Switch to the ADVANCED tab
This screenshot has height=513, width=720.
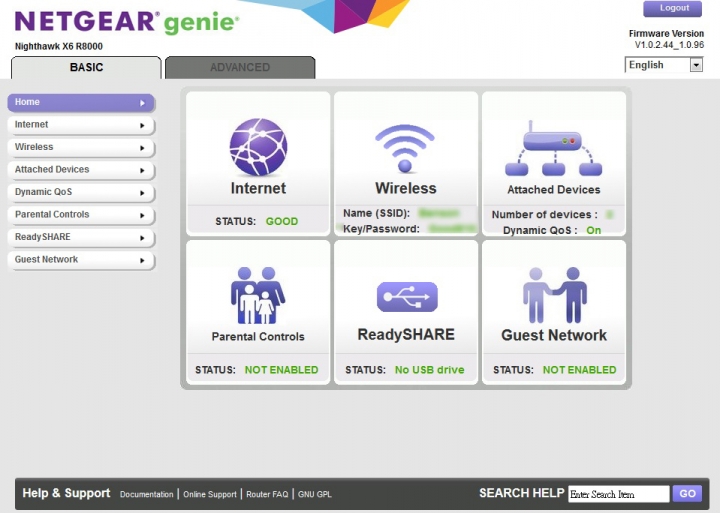tap(240, 68)
